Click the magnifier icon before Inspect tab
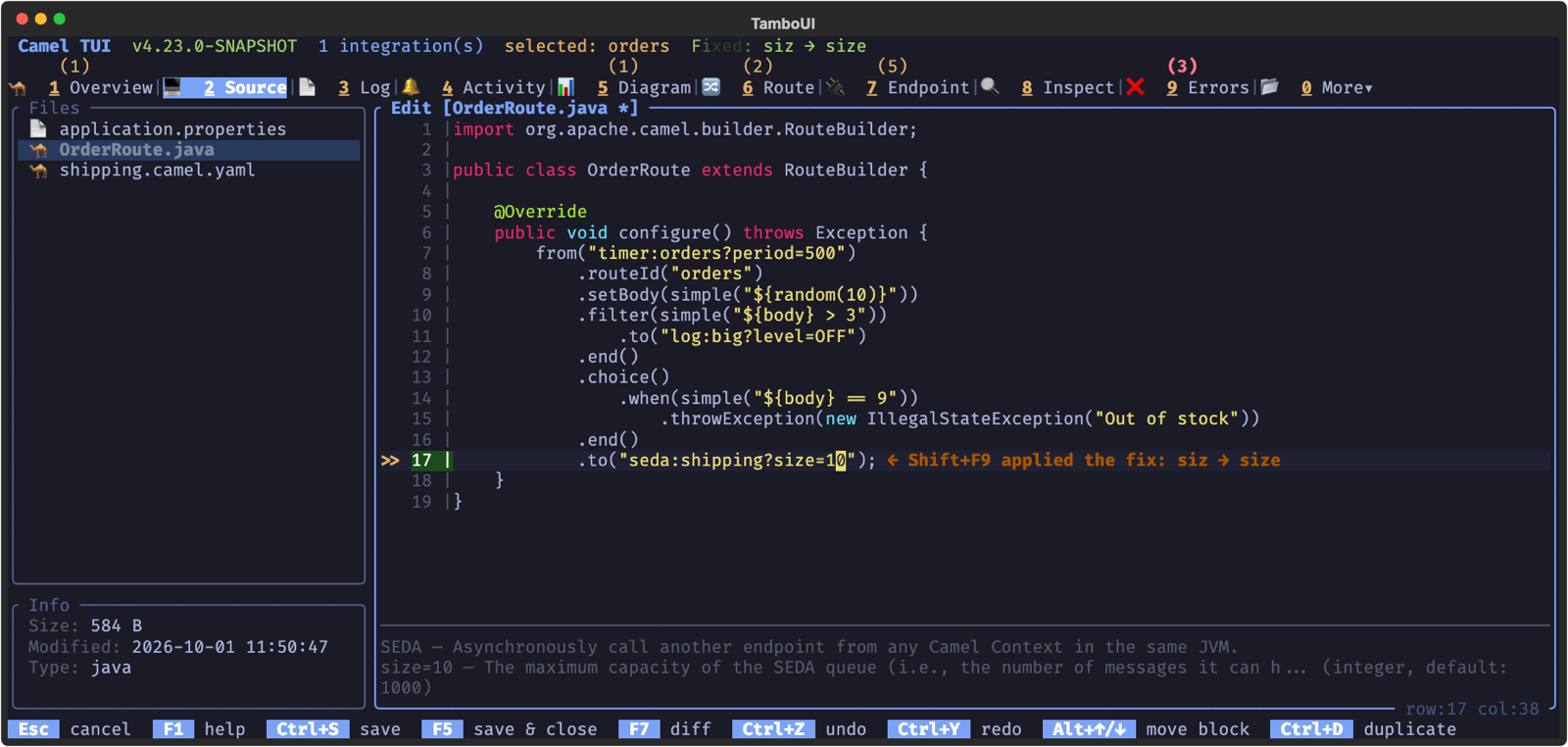1568x747 pixels. pos(991,87)
